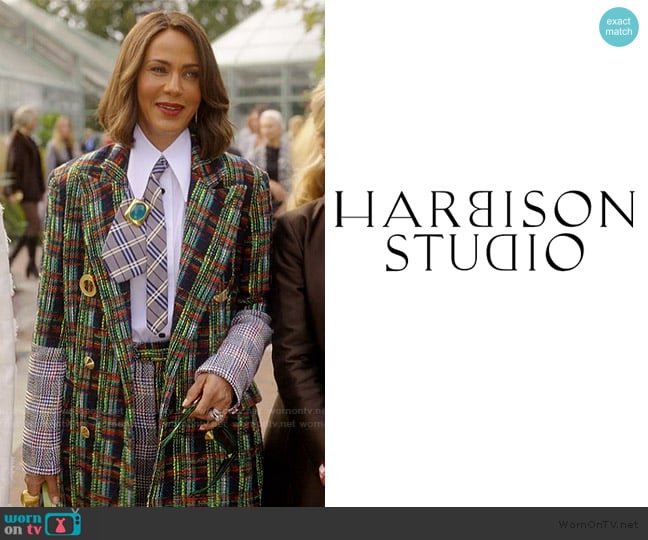The image size is (648, 540).
Task: Click the Worn on TV logo
Action: pos(43,523)
